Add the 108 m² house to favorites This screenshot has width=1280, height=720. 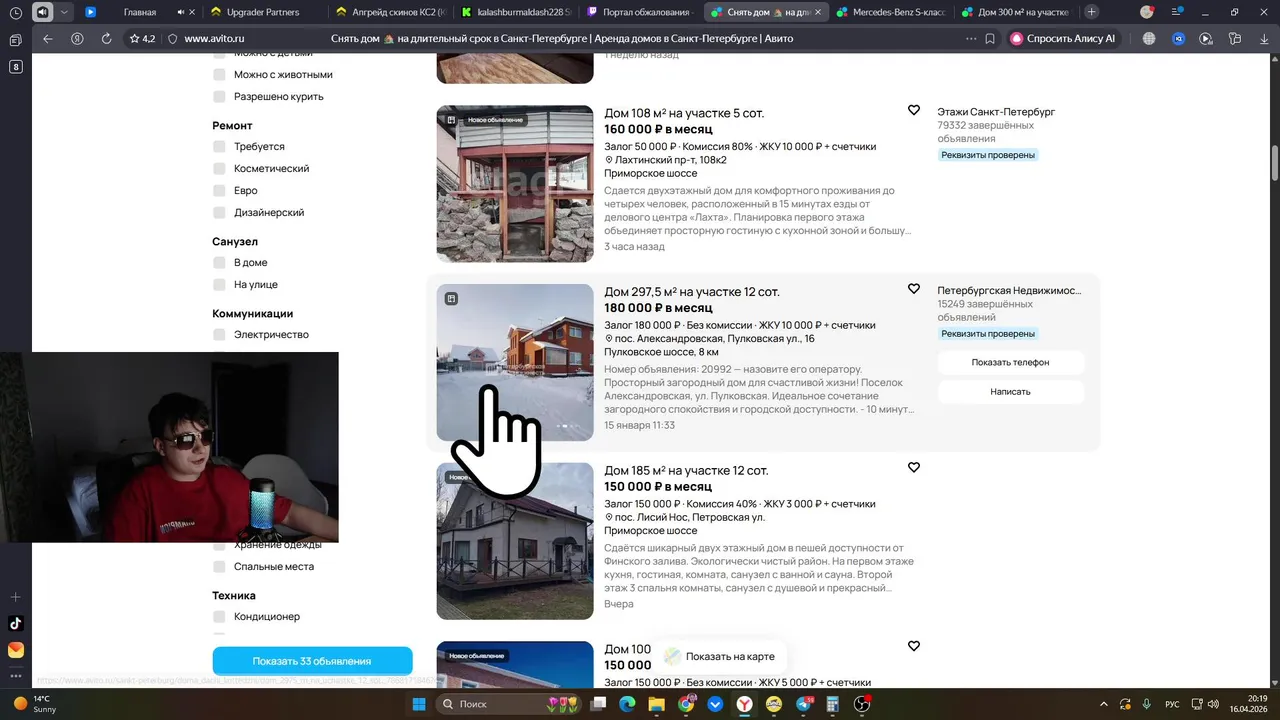(913, 110)
